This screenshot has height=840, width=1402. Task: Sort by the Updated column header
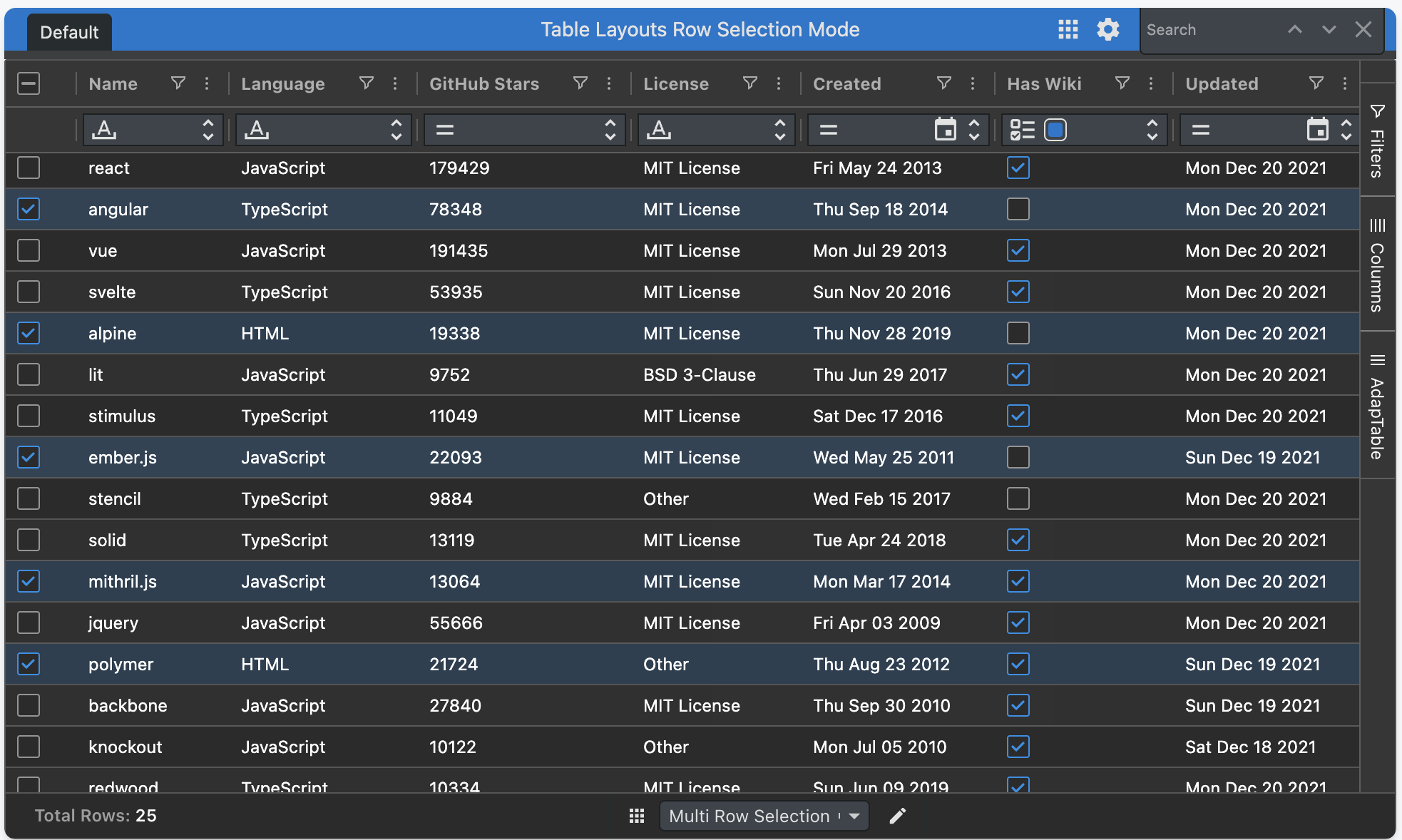tap(1221, 83)
